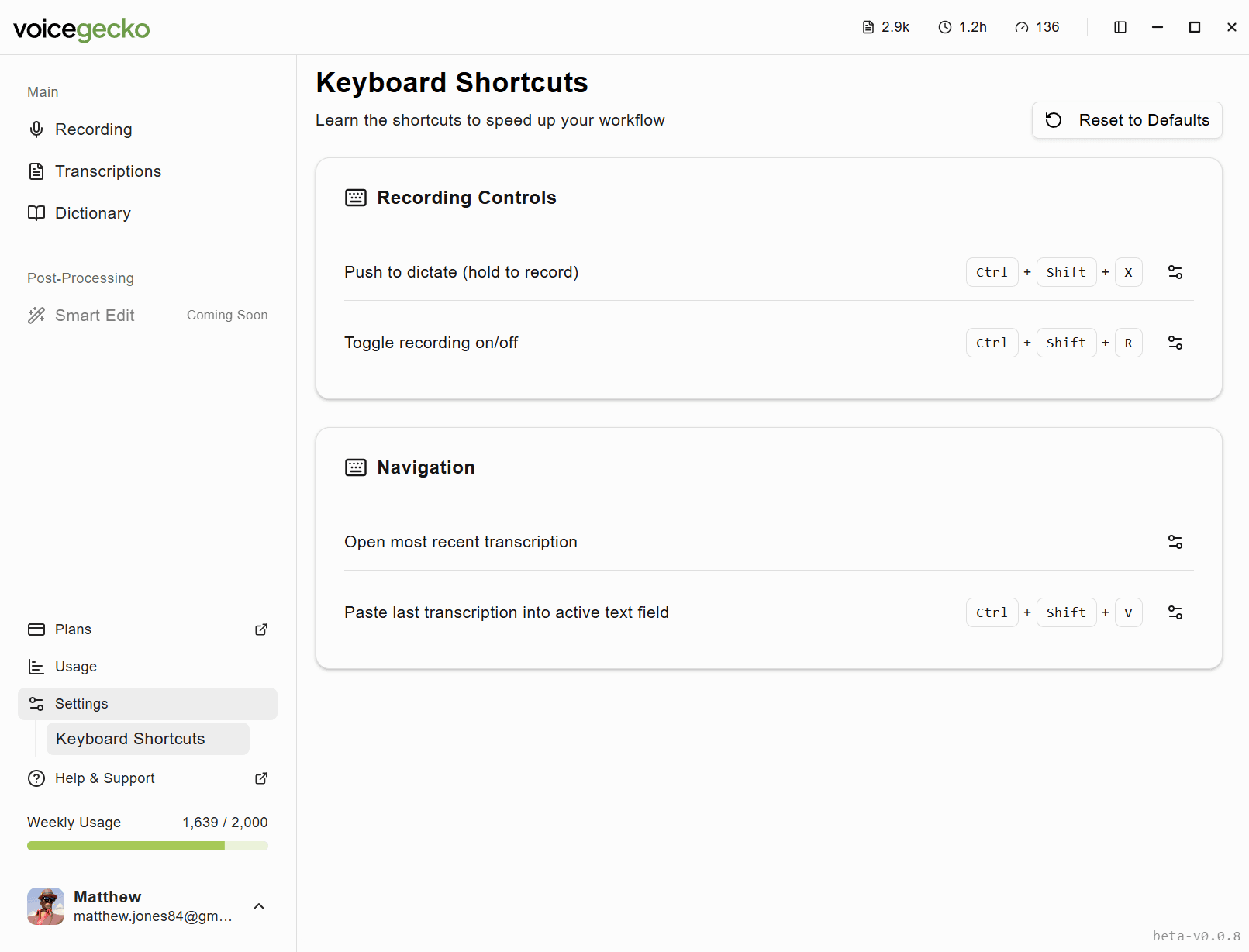Toggle the sidebar panel icon in titlebar

1120,26
